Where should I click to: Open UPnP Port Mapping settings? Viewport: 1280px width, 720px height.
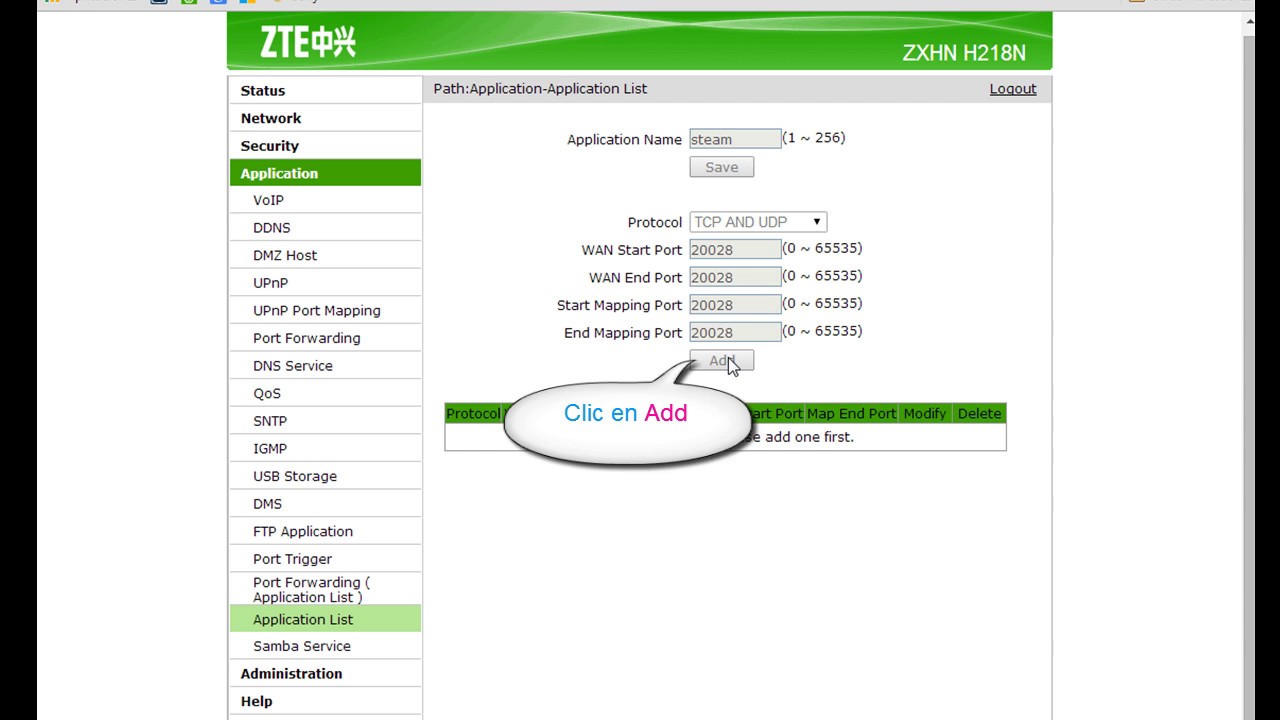(316, 310)
